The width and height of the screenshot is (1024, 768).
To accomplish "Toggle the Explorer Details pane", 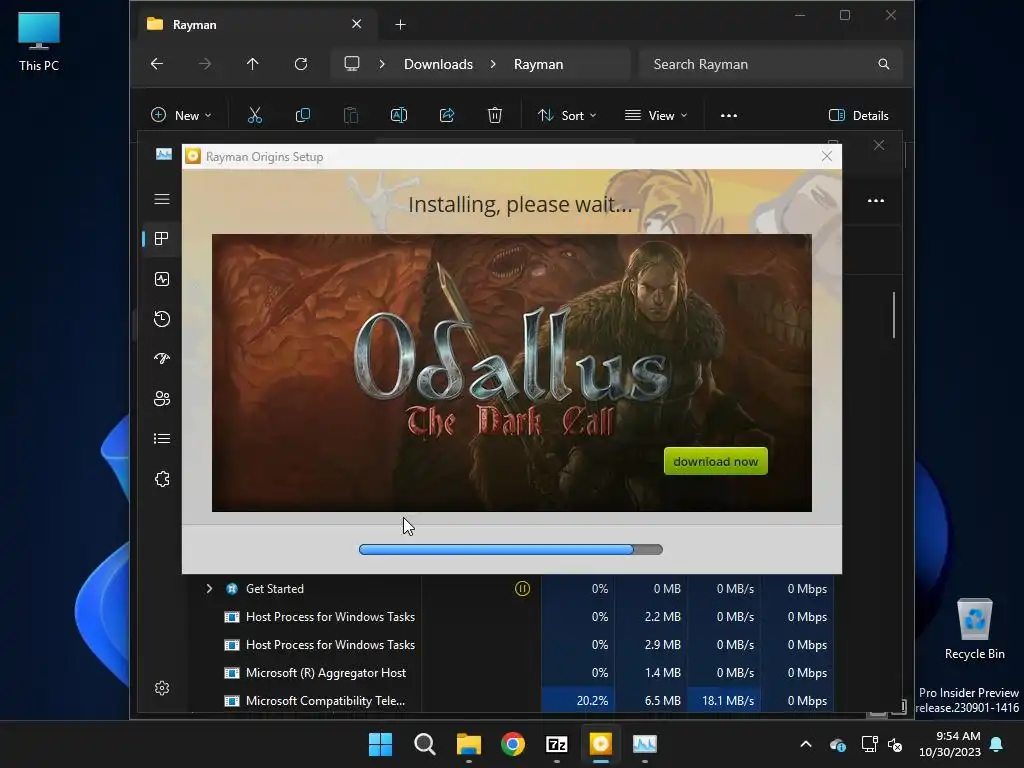I will pos(858,116).
